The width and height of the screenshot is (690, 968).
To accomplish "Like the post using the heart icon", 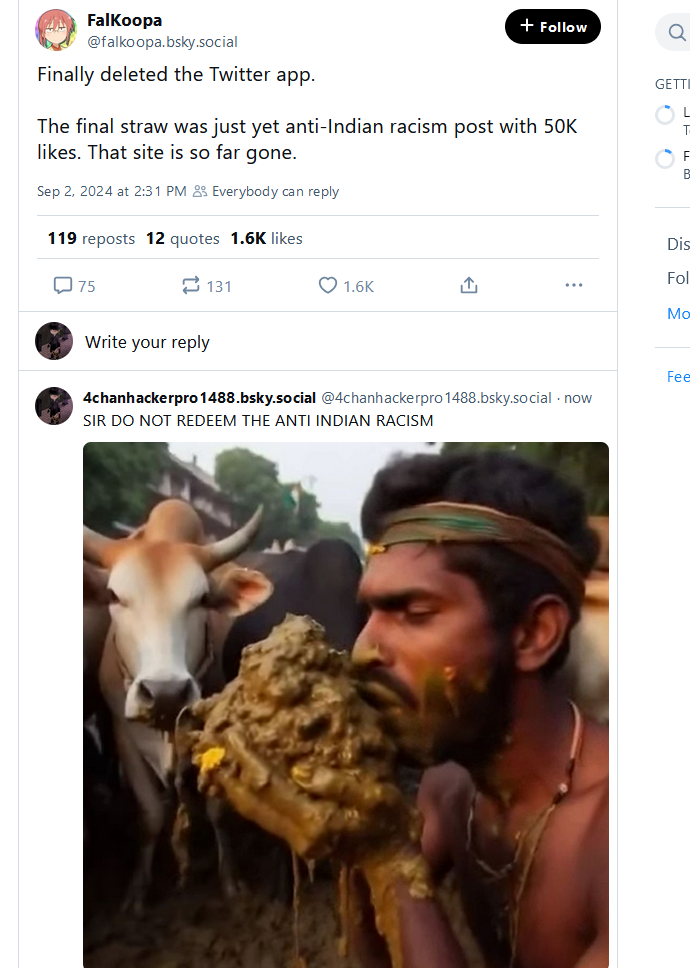I will 328,286.
